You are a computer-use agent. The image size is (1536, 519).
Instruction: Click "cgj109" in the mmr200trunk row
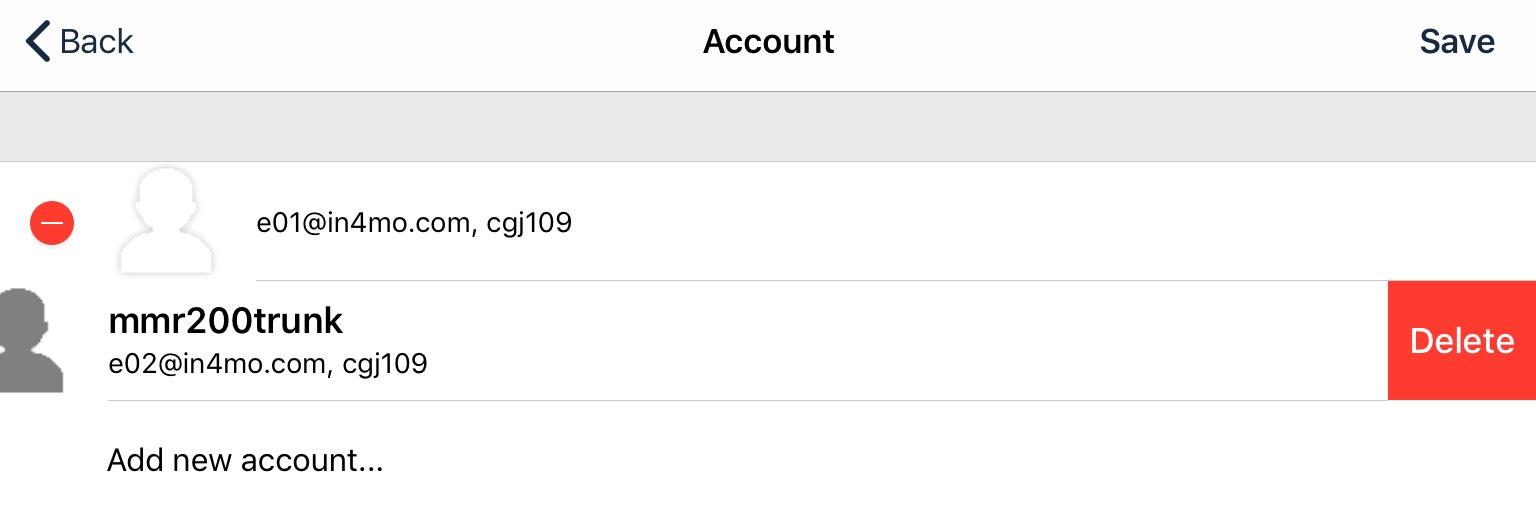[385, 364]
